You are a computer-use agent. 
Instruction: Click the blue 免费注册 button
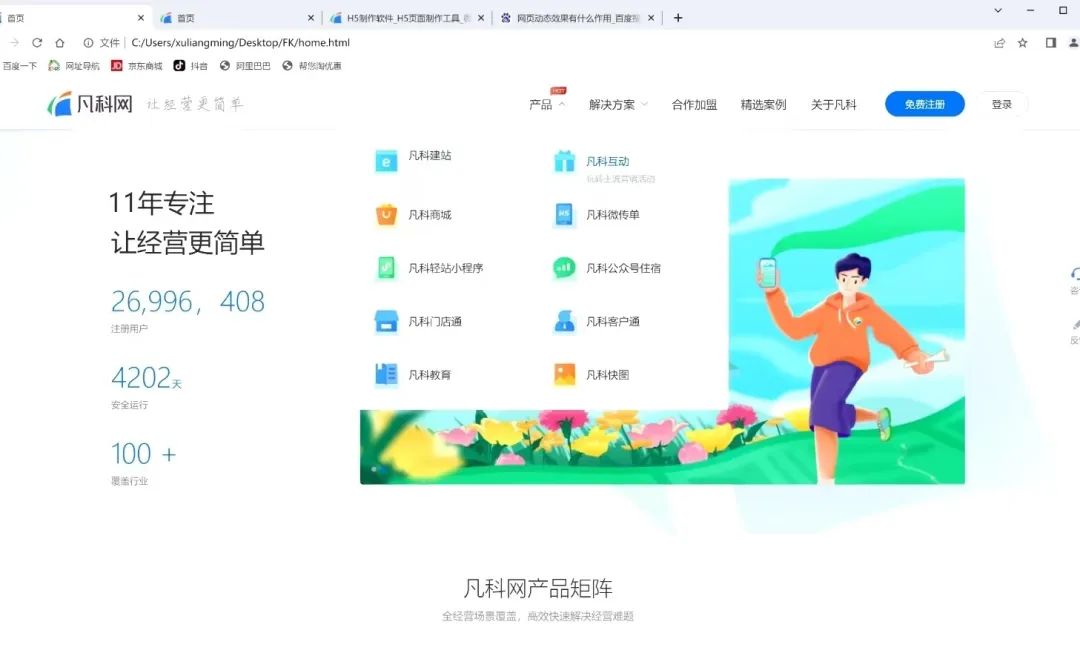(924, 104)
